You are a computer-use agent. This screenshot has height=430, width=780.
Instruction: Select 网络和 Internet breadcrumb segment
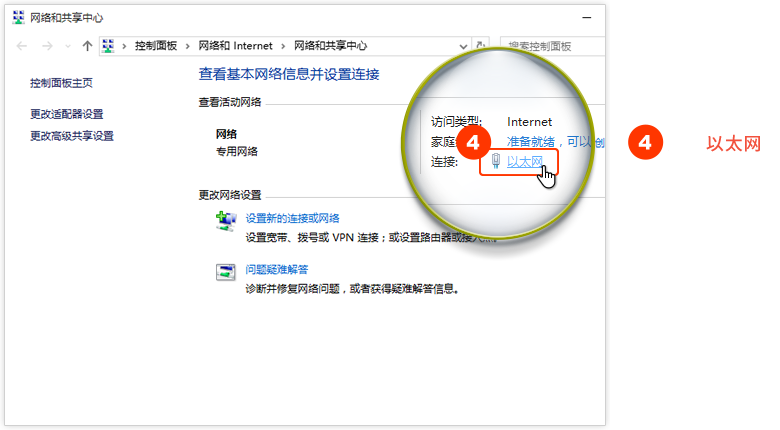(235, 46)
